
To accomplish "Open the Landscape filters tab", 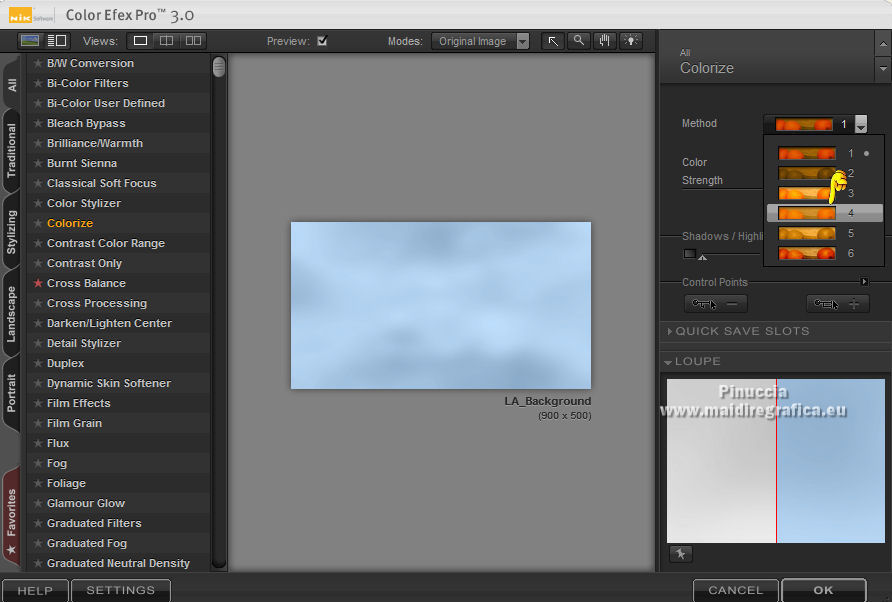I will [11, 314].
